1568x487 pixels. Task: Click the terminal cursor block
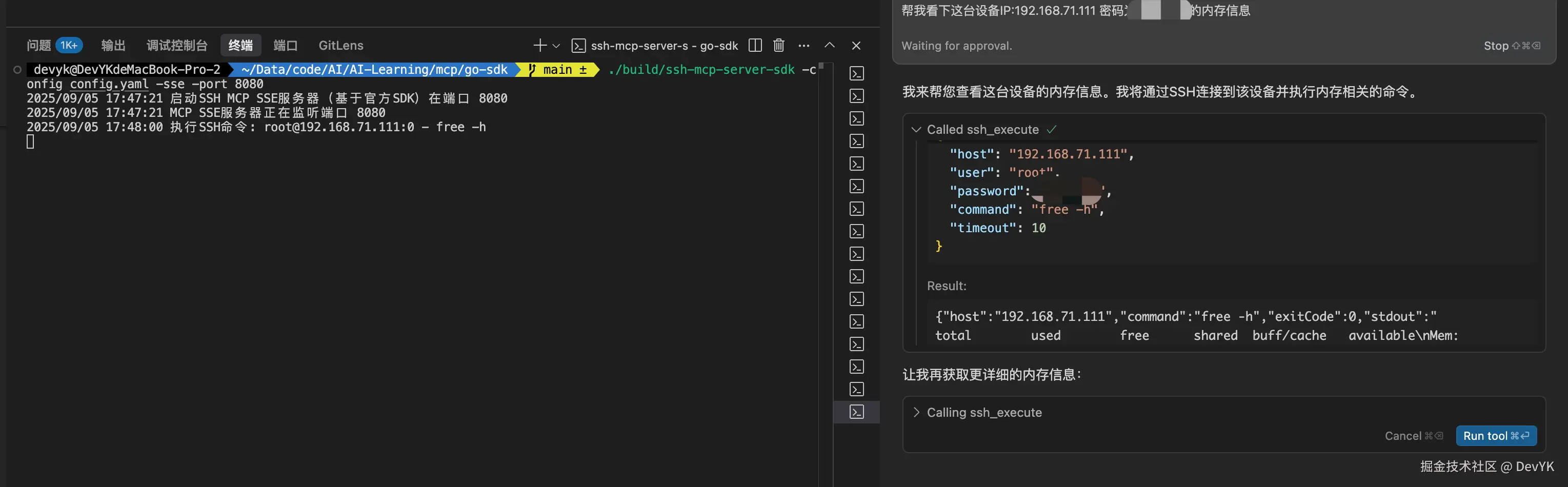click(x=30, y=142)
